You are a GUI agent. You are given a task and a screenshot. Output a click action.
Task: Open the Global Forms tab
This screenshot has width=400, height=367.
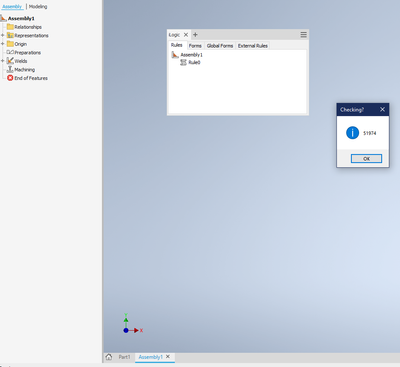click(x=220, y=46)
